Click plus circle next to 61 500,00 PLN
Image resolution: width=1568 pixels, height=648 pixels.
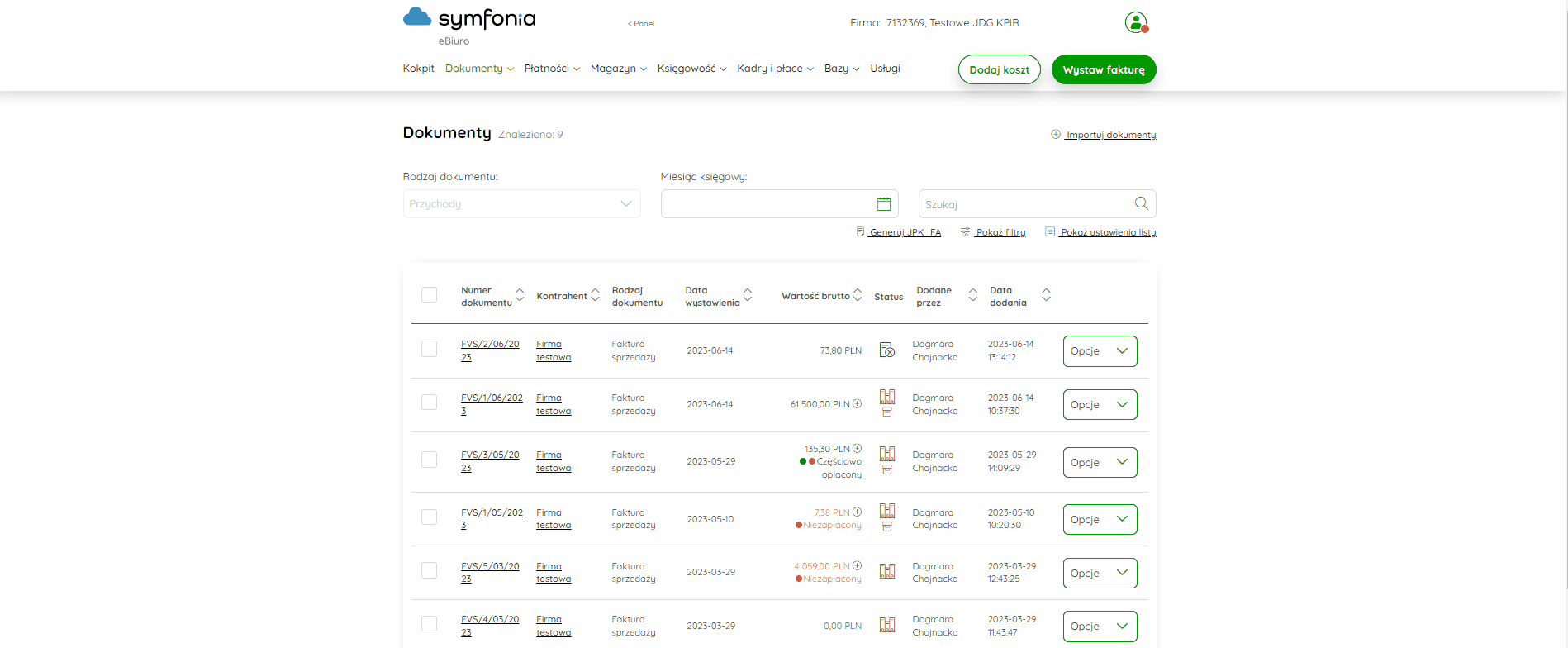858,404
